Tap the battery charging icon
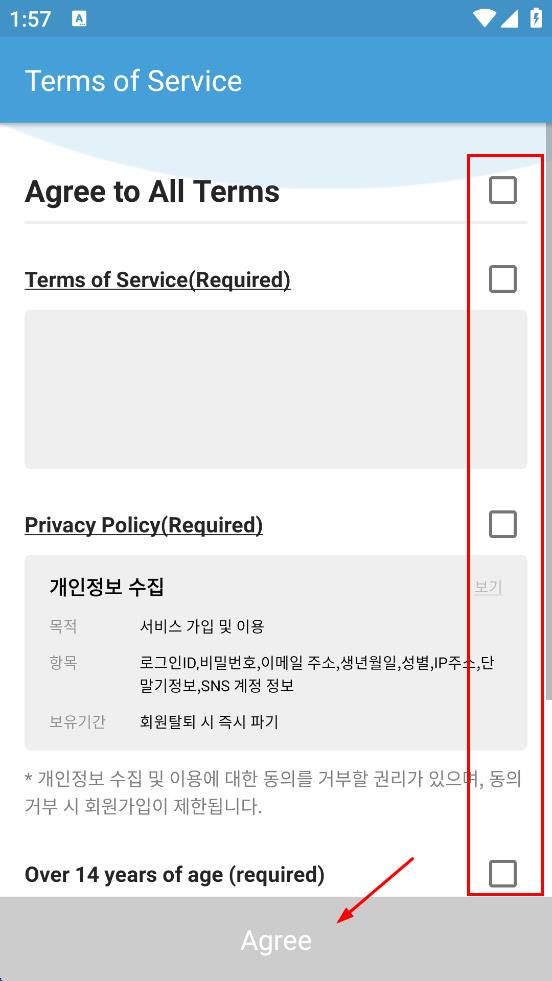 536,18
